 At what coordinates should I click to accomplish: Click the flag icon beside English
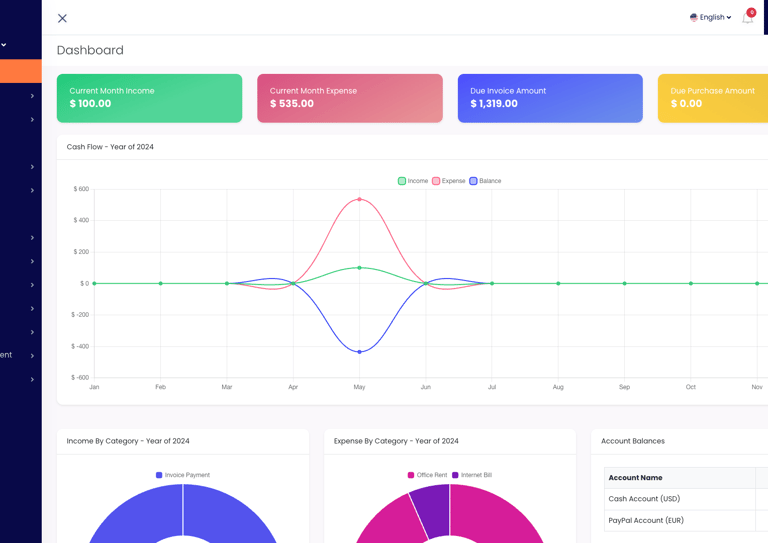coord(694,17)
